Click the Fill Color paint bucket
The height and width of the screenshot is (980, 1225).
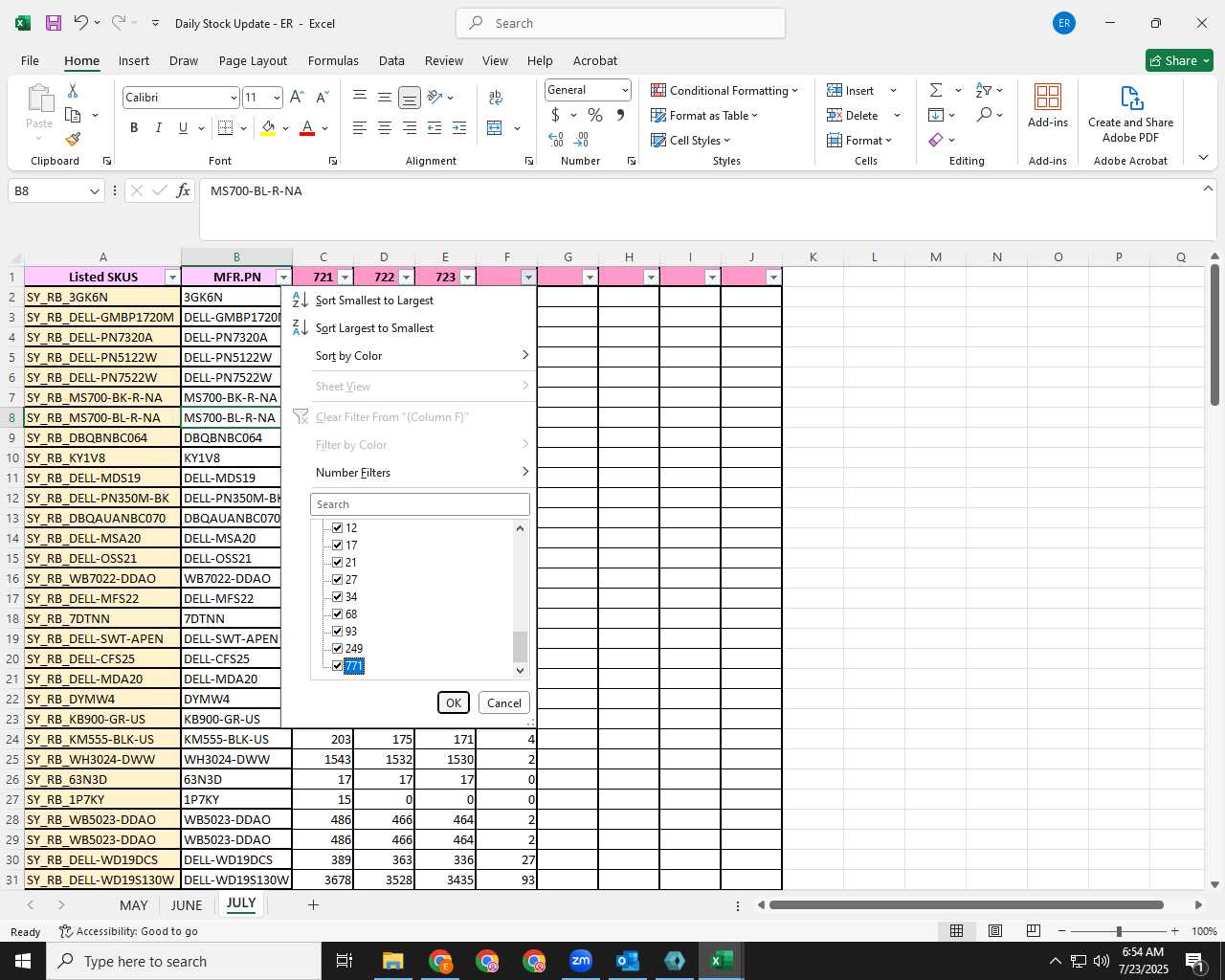[268, 128]
